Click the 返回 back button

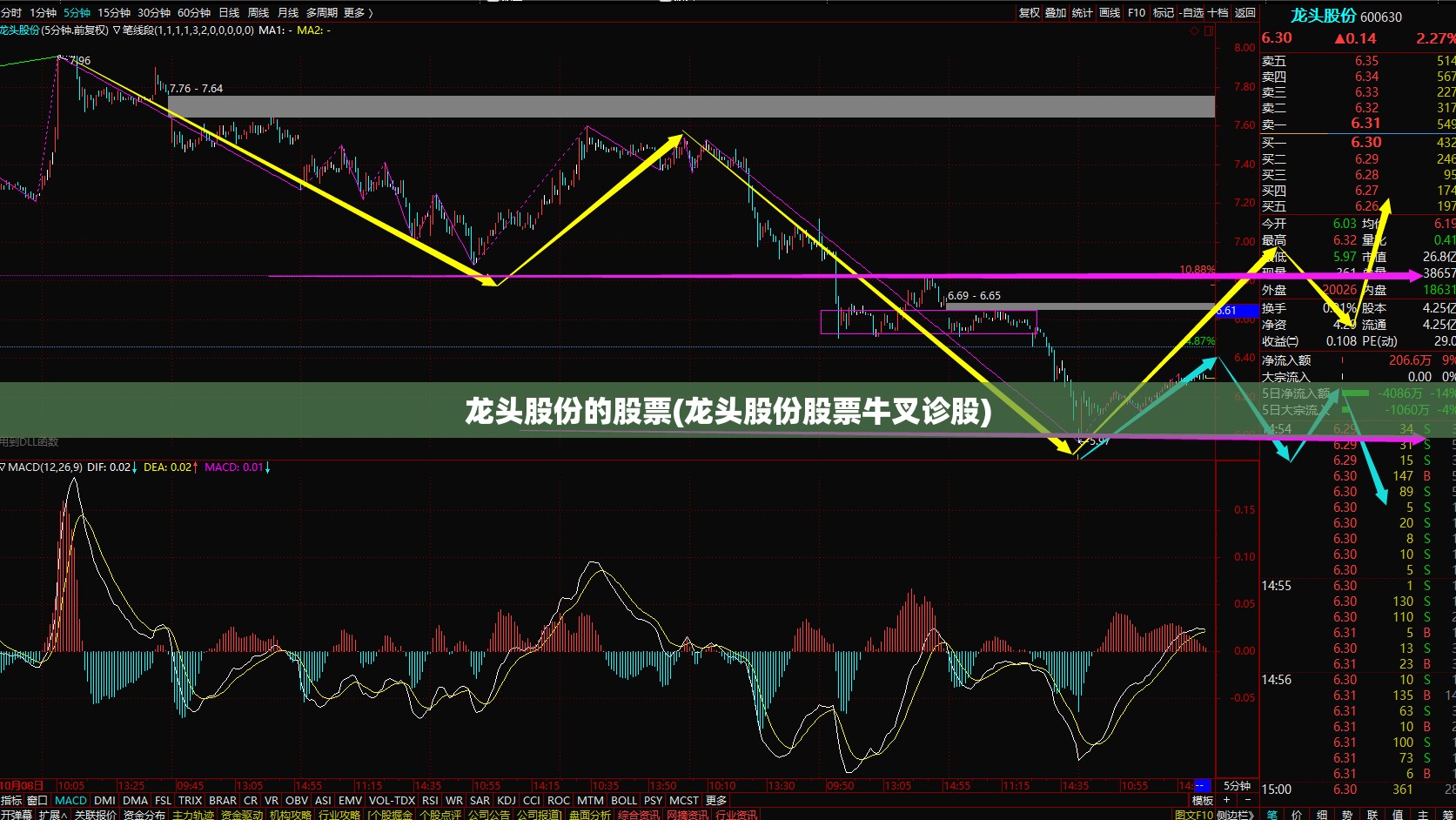(x=1245, y=13)
